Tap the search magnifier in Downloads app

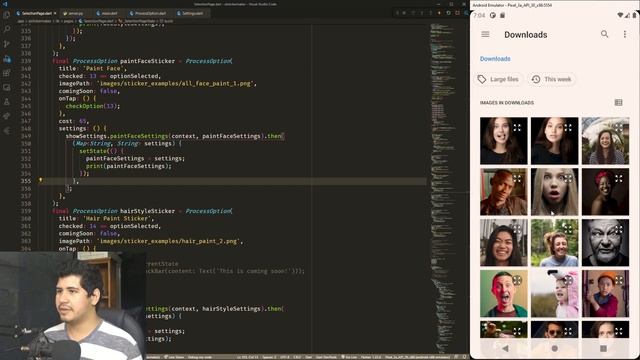coord(604,34)
